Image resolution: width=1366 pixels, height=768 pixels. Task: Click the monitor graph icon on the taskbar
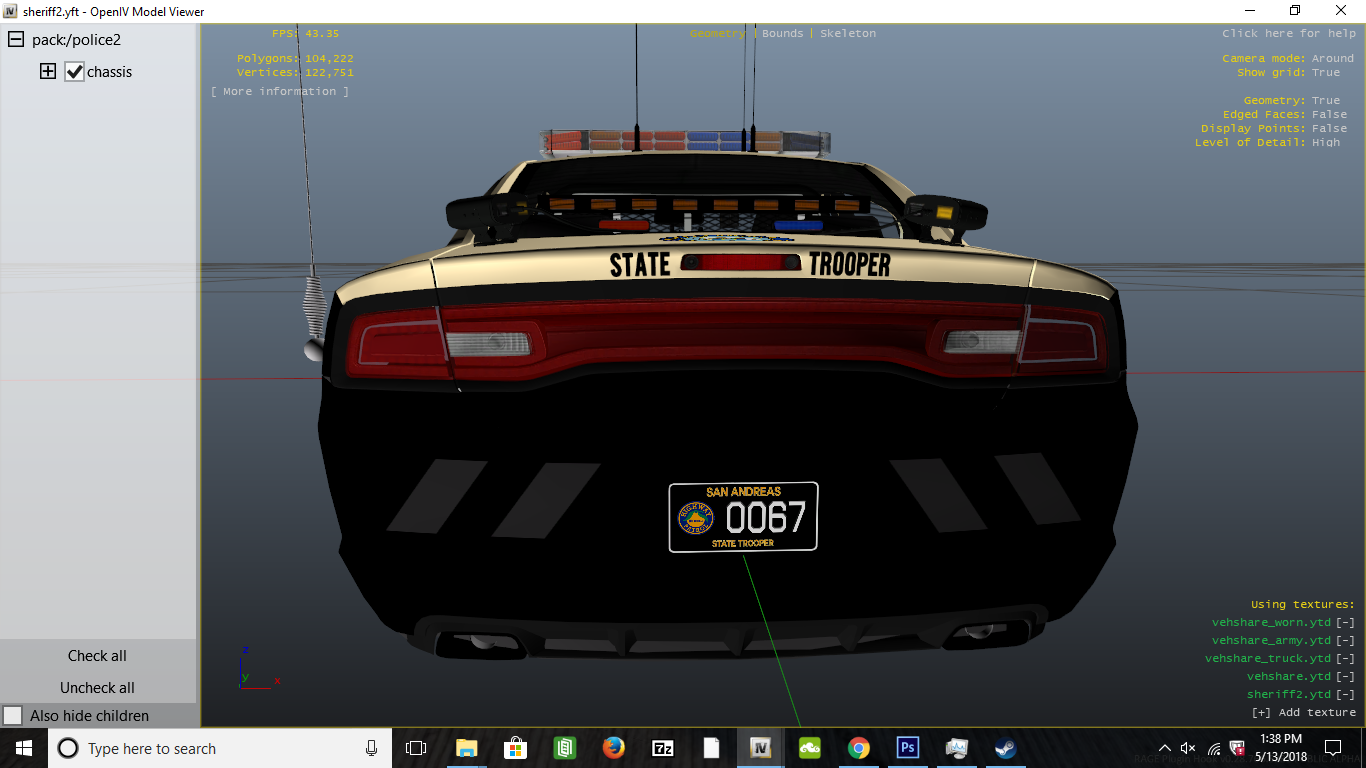956,748
